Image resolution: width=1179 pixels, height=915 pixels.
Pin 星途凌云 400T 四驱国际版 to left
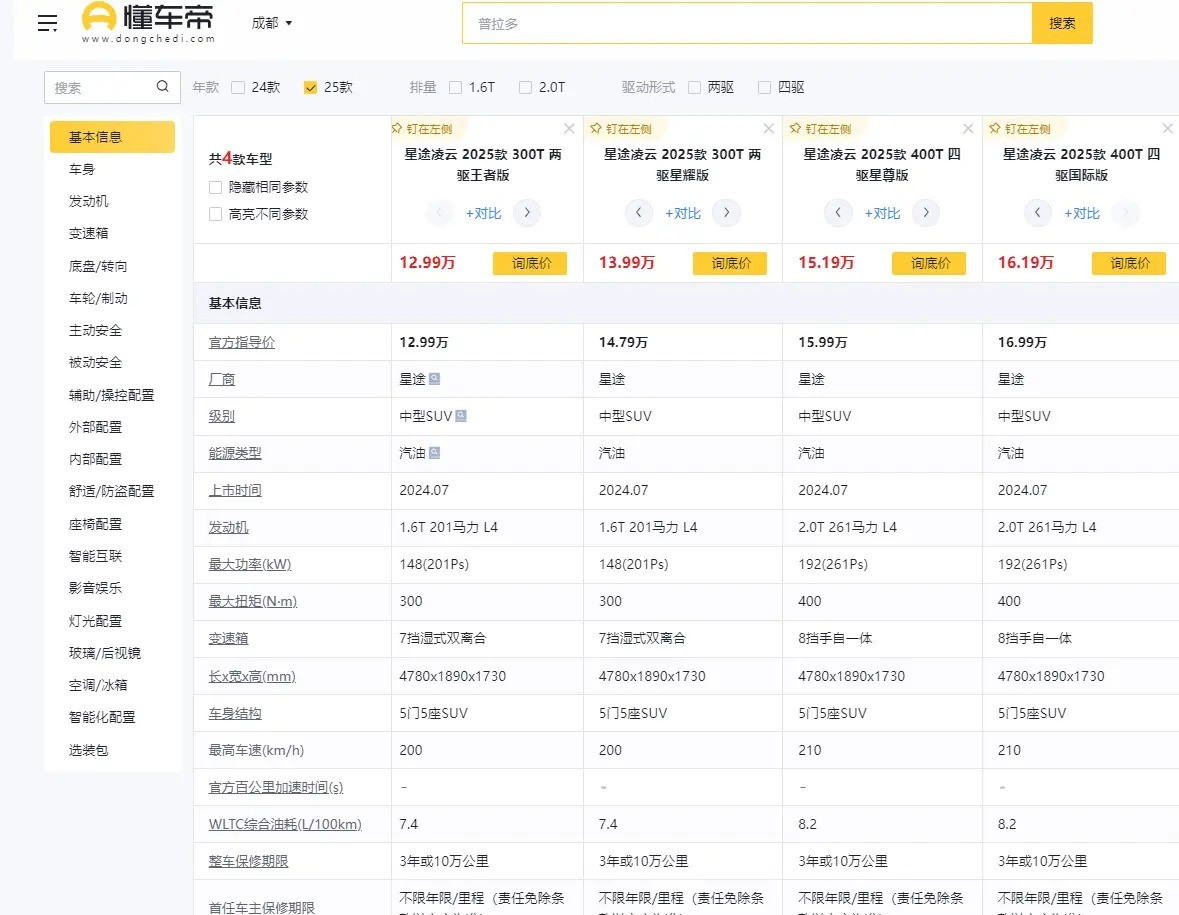coord(1020,129)
